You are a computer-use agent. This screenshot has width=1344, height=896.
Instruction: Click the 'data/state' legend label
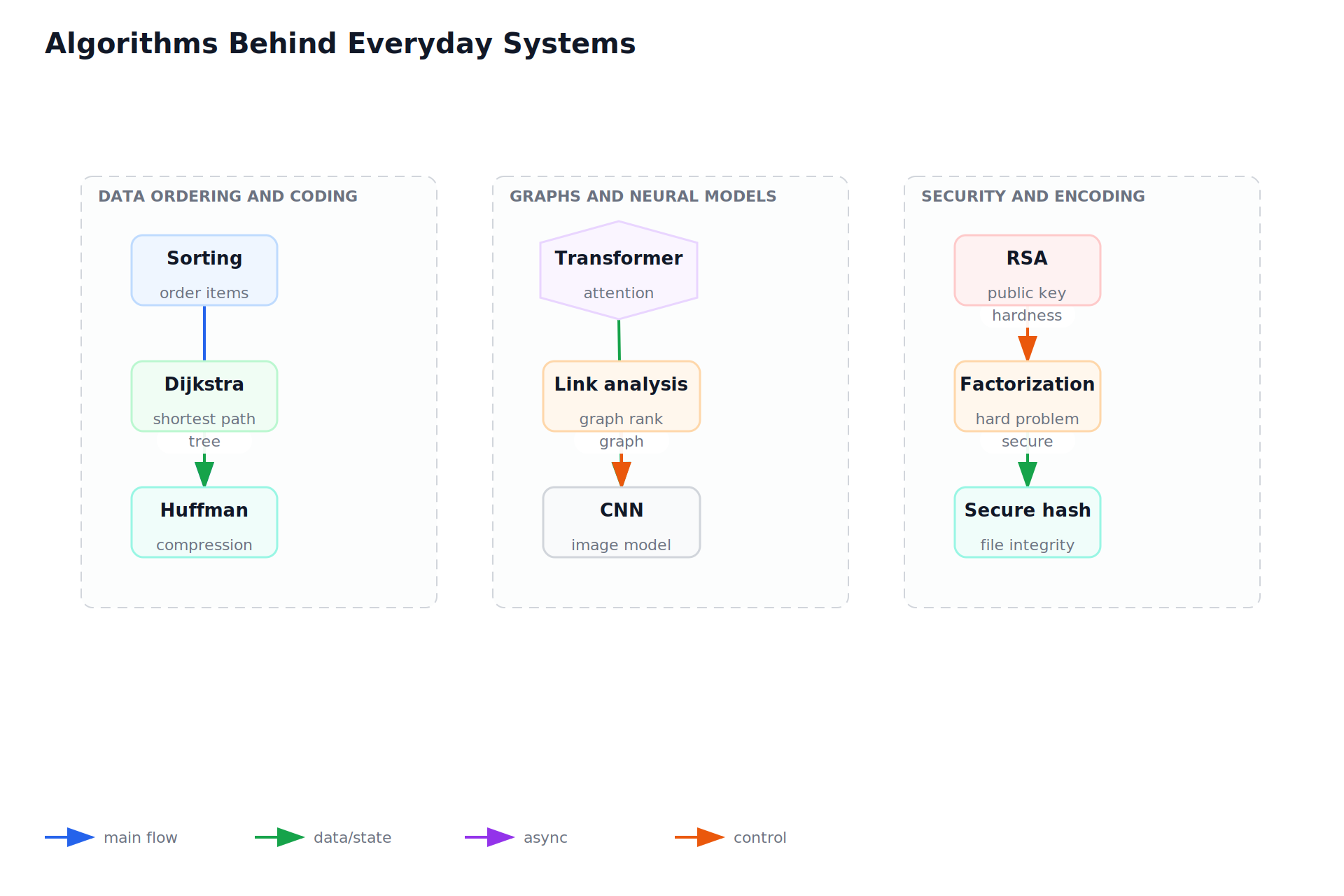(352, 838)
